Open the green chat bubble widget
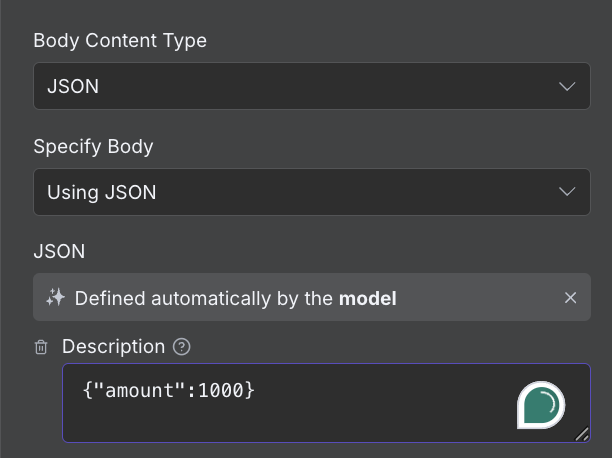The width and height of the screenshot is (612, 458). pos(541,405)
